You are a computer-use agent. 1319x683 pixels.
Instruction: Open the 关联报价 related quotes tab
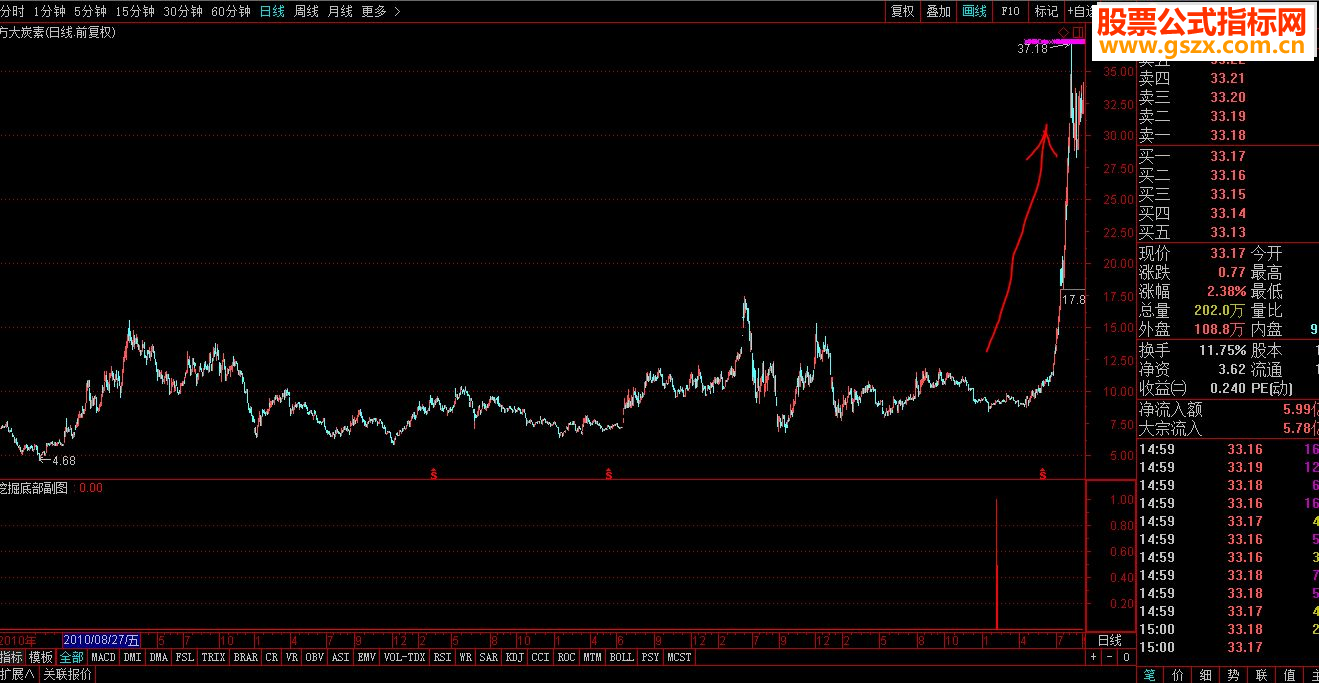[68, 674]
